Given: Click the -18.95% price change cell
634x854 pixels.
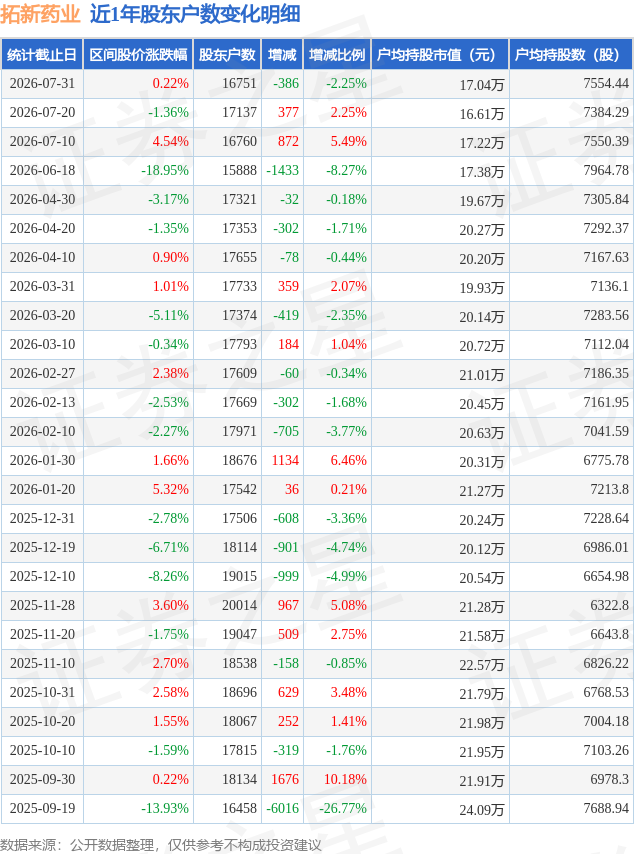Looking at the screenshot, I should [x=165, y=170].
